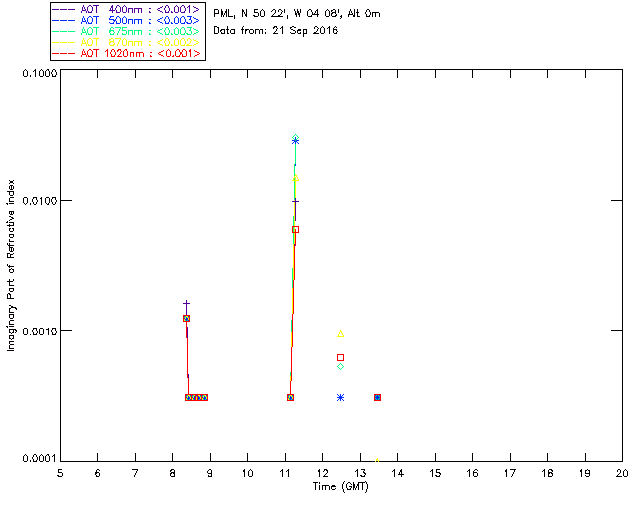This screenshot has height=512, width=640.
Task: Select the purple plus marker at the 0.0100 level
Action: (x=296, y=201)
